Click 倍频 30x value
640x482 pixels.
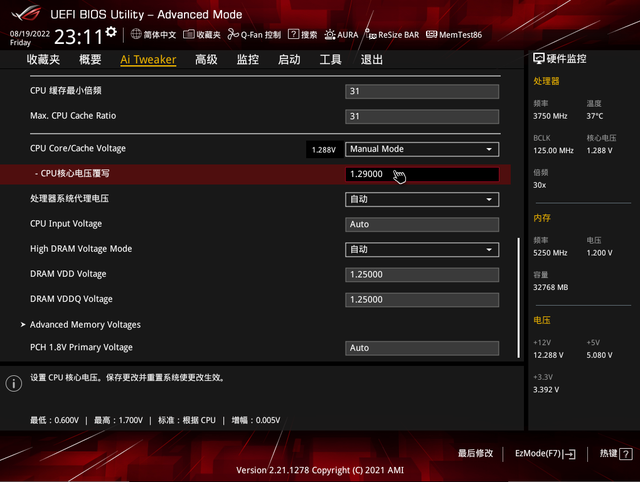[540, 185]
